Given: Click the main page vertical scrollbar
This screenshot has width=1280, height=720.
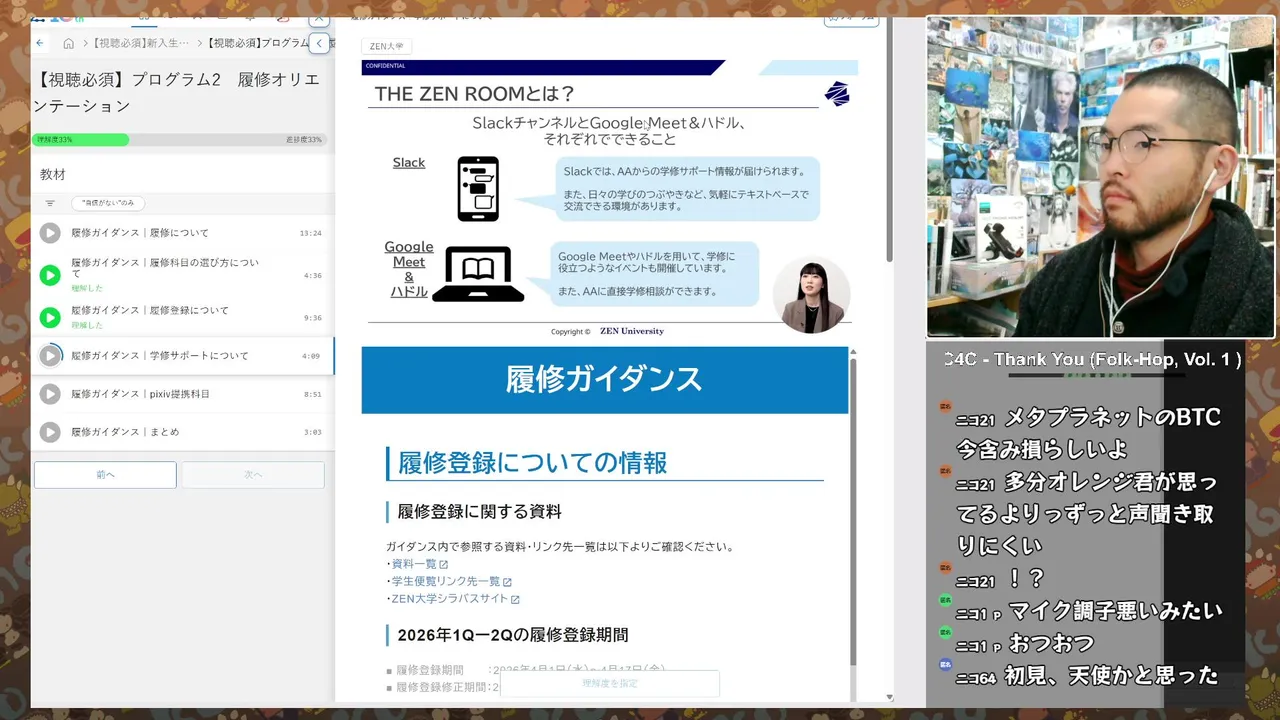Looking at the screenshot, I should (x=889, y=140).
